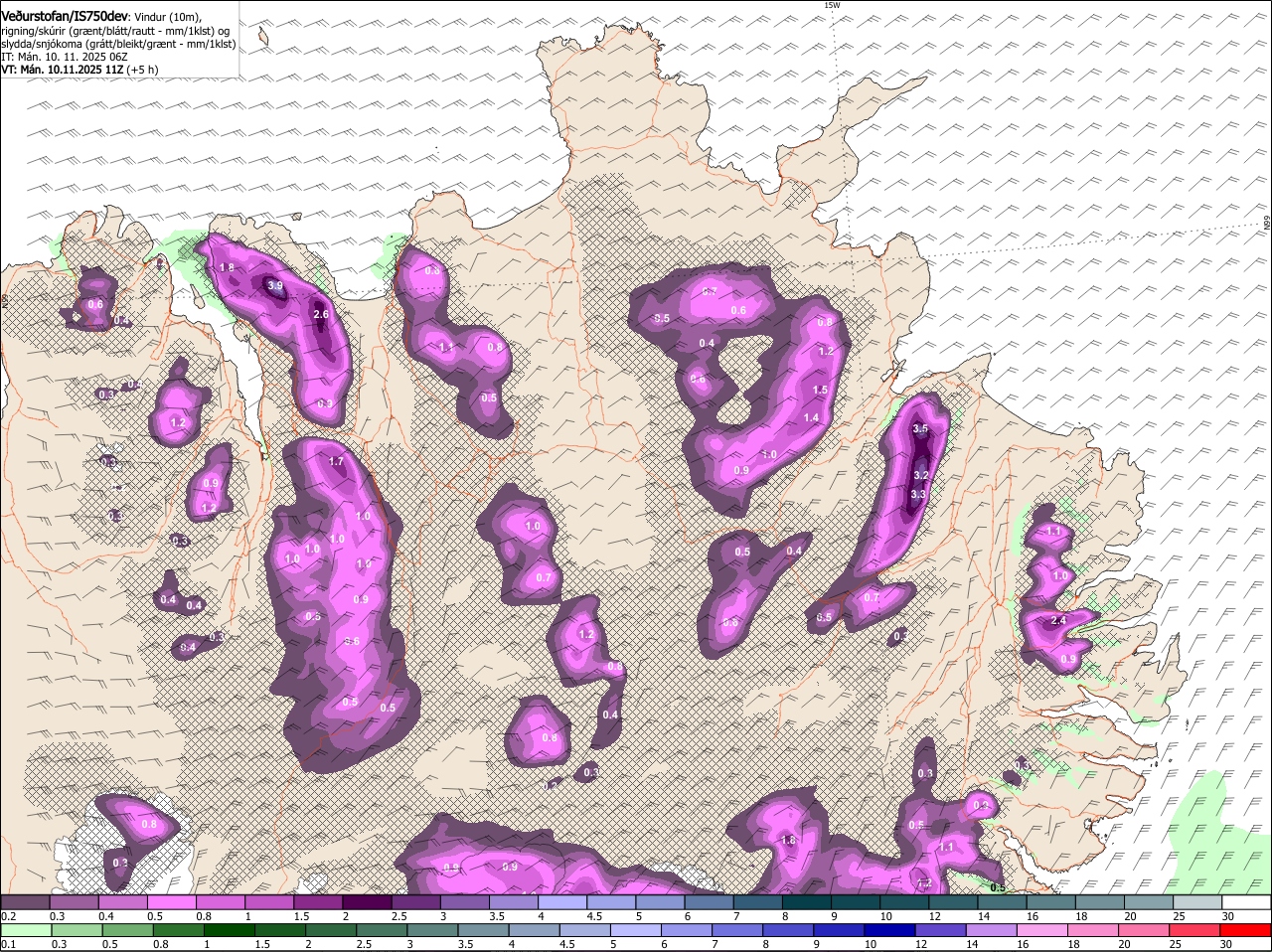Click the 2.5 swatch in the snow legend
The width and height of the screenshot is (1272, 952).
(x=415, y=901)
